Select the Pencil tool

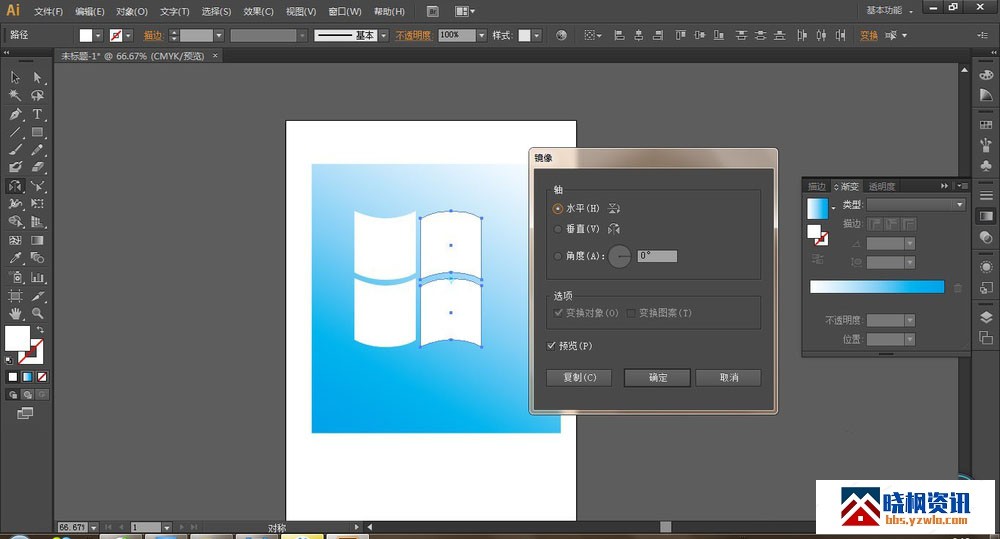pyautogui.click(x=37, y=150)
